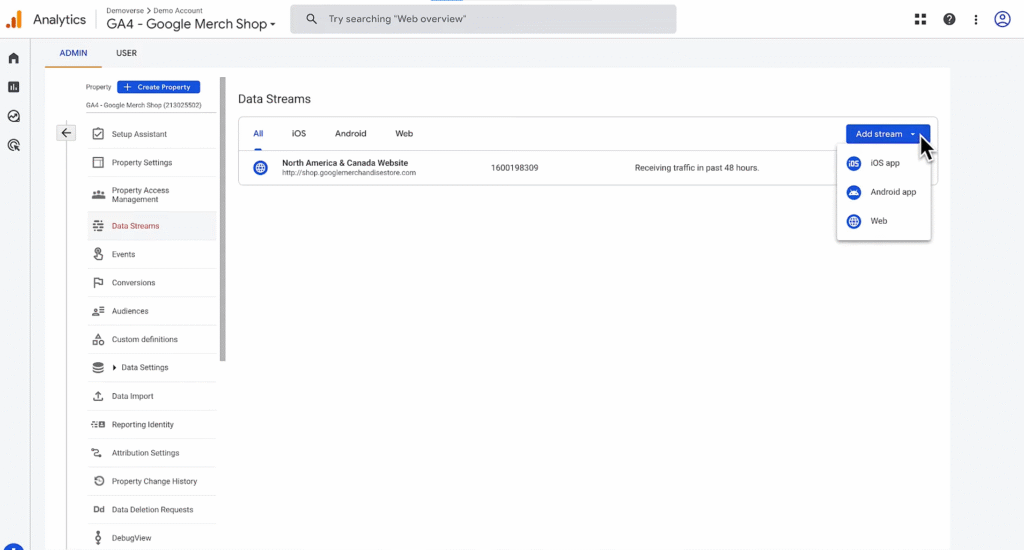Screen dimensions: 1024x550
Task: Select the iOS streams tab
Action: point(298,133)
